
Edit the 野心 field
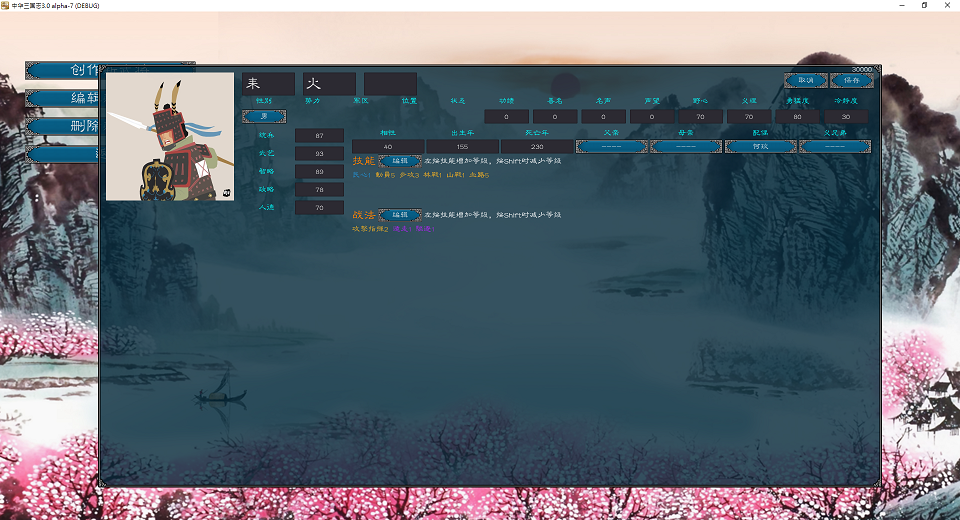coord(700,116)
